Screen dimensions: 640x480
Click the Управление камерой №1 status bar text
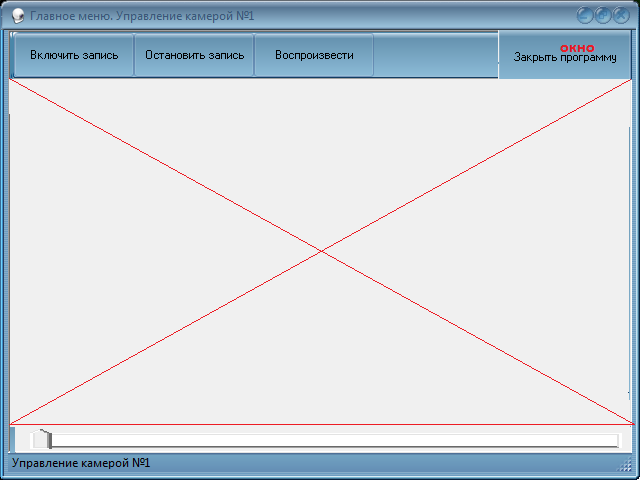point(81,464)
